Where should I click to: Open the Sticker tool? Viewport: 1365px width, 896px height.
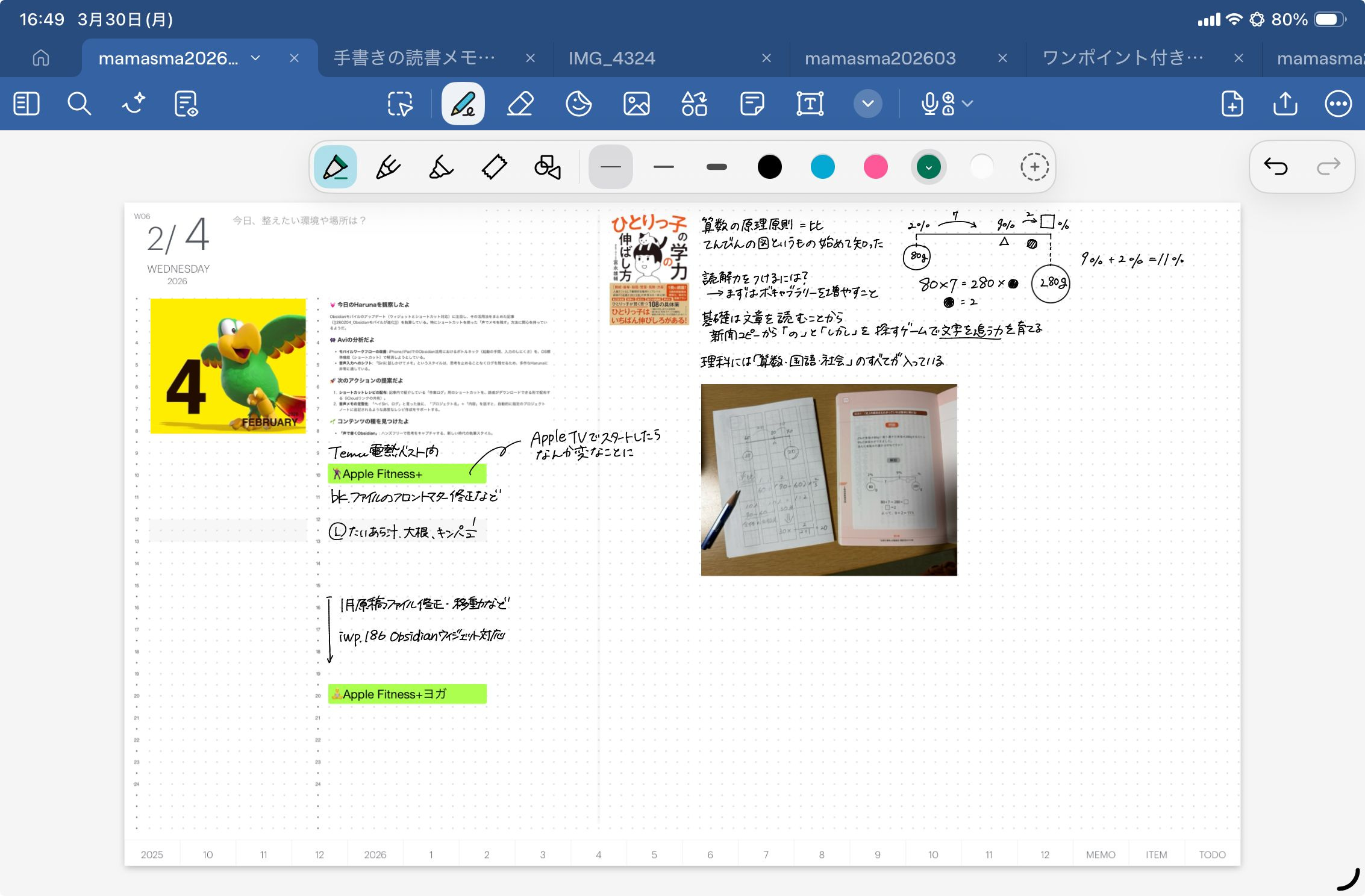(578, 104)
